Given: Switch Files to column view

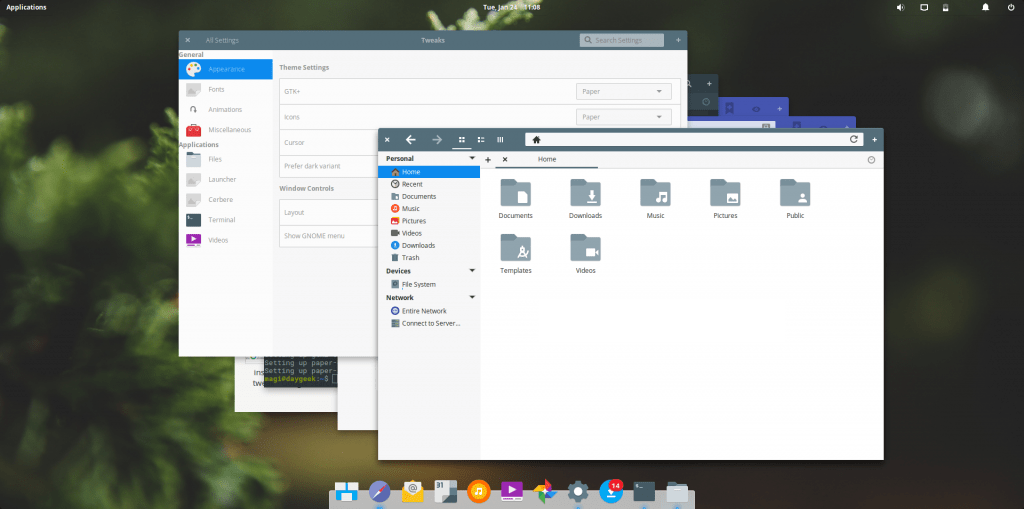Looking at the screenshot, I should pyautogui.click(x=500, y=139).
